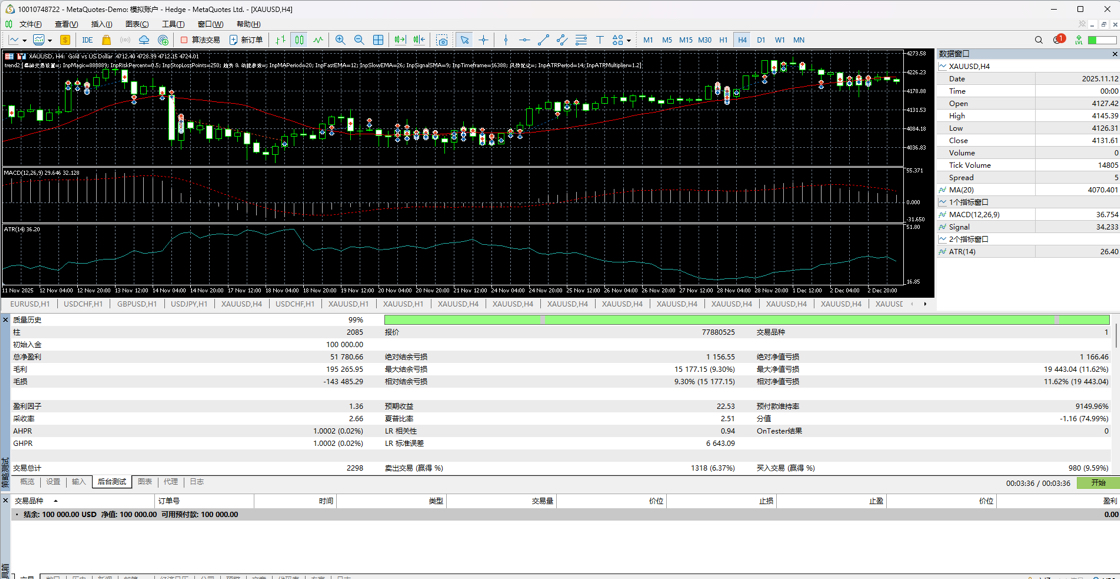The width and height of the screenshot is (1120, 579).
Task: Switch to the 日志 tester tab
Action: point(196,482)
